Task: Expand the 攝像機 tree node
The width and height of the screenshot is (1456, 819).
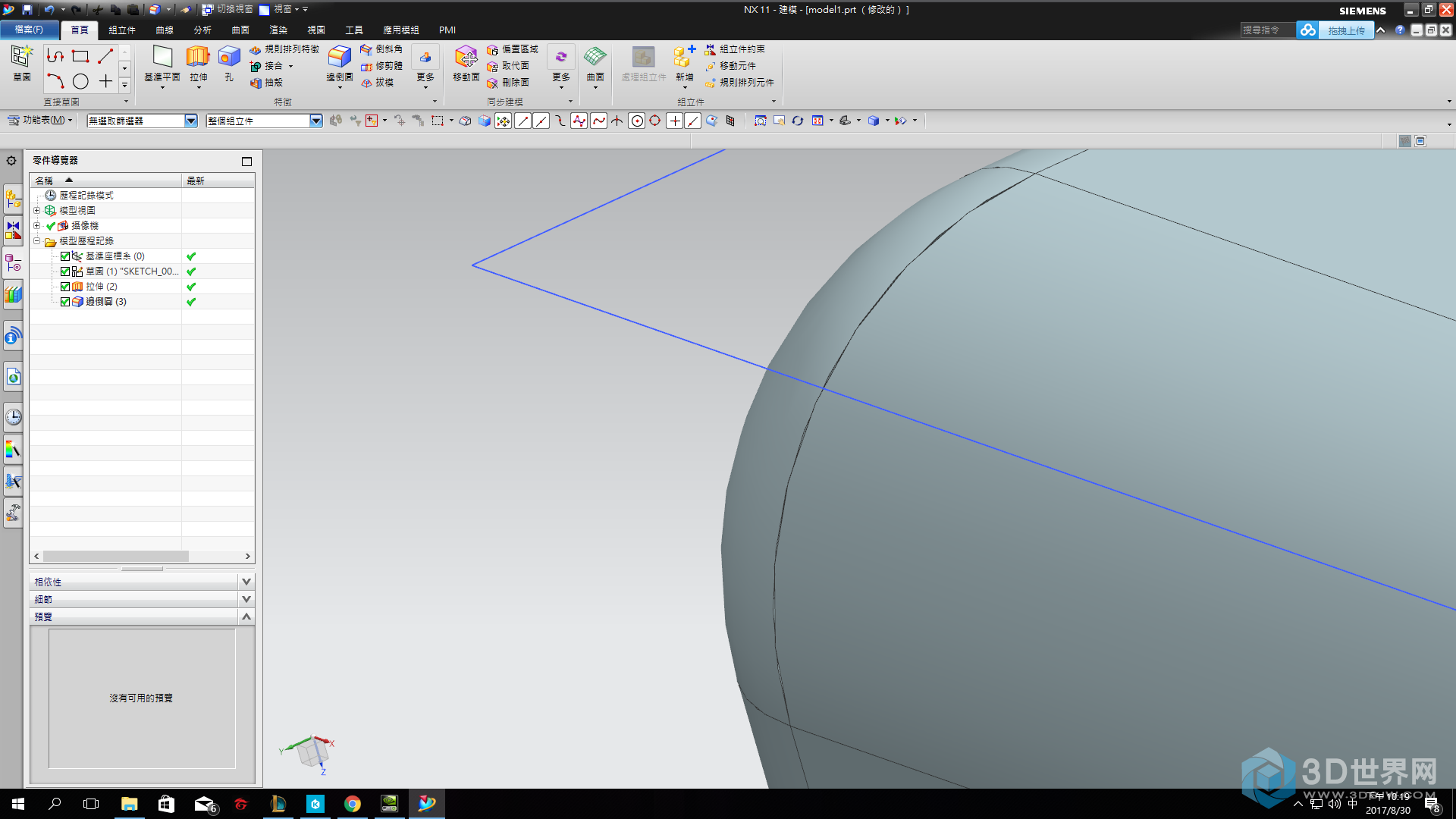Action: tap(36, 225)
